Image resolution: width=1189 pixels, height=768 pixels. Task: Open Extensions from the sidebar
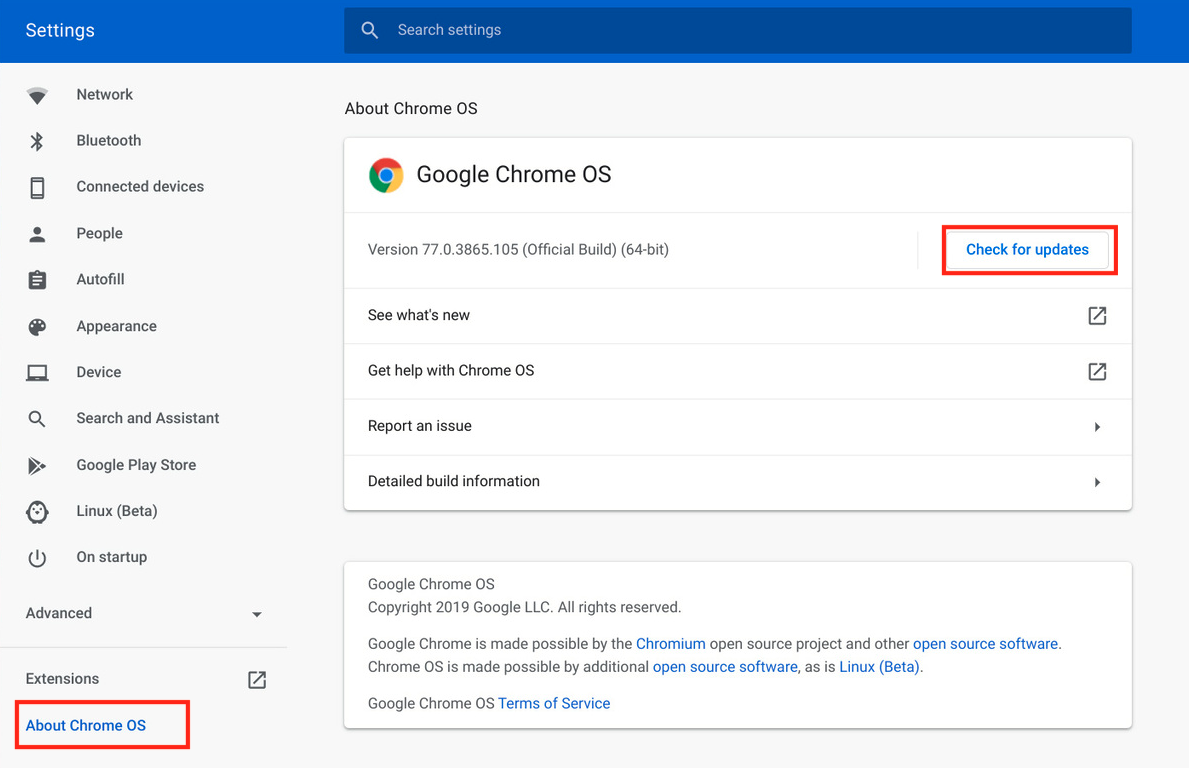[62, 679]
